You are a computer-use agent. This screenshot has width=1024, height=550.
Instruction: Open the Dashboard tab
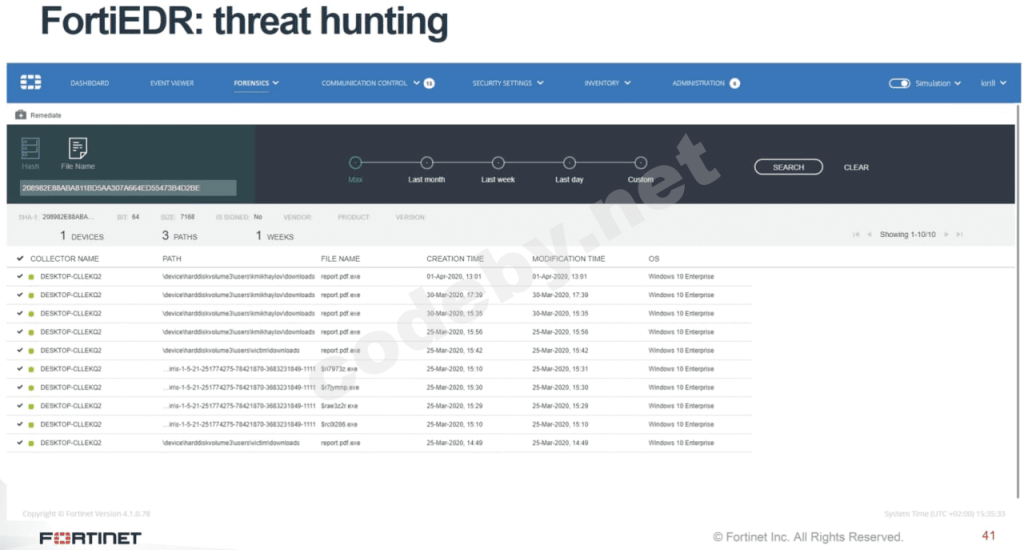tap(89, 83)
